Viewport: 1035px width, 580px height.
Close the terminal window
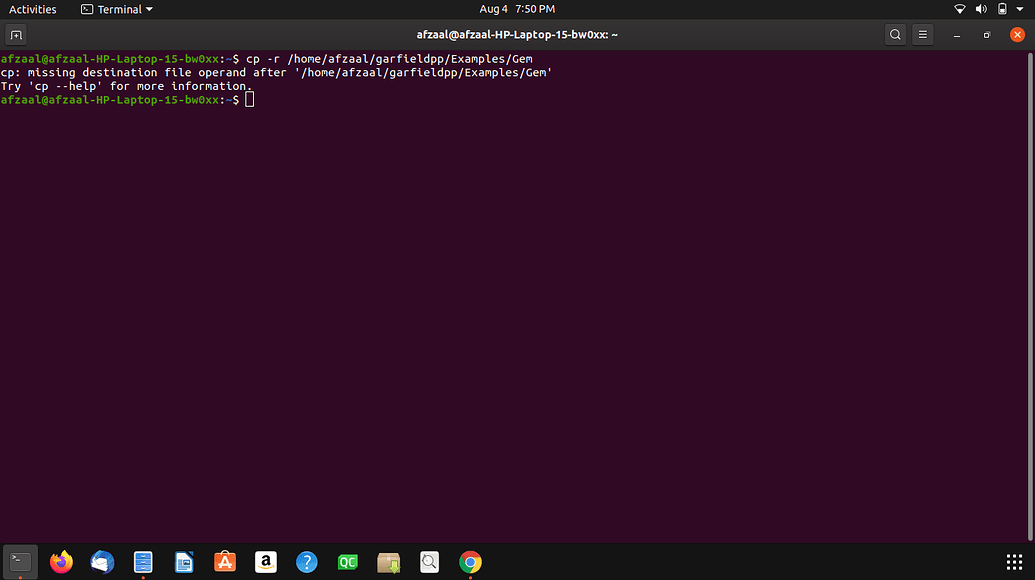click(1017, 35)
